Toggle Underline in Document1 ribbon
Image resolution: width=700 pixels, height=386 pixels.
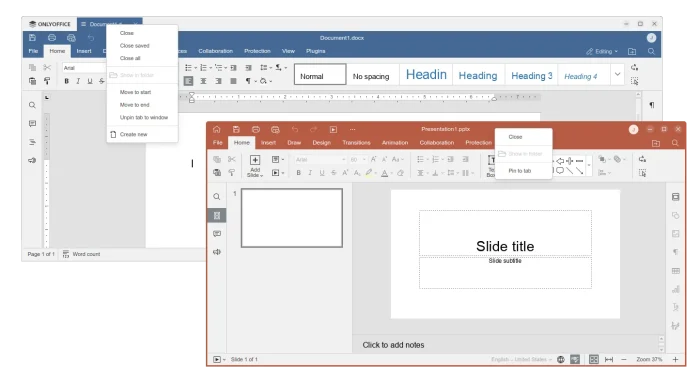point(90,81)
